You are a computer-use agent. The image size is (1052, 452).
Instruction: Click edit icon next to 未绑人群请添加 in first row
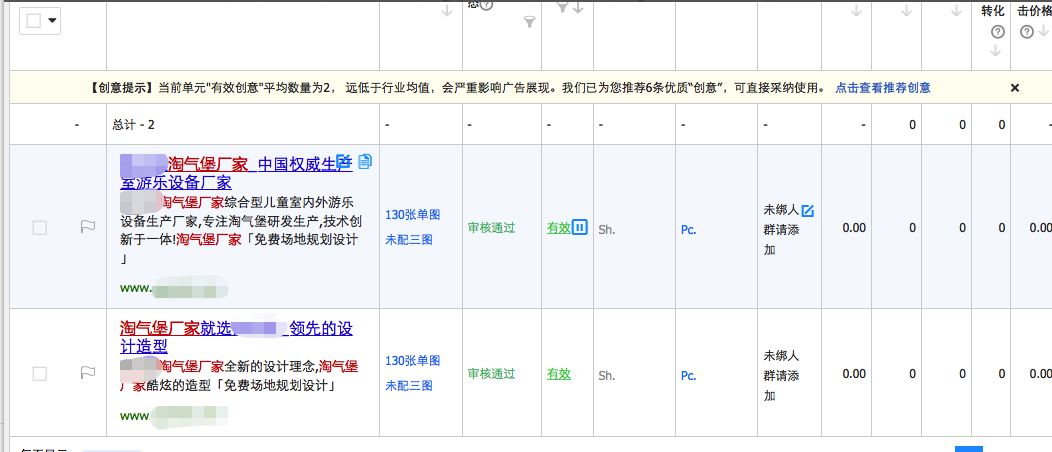pyautogui.click(x=808, y=211)
